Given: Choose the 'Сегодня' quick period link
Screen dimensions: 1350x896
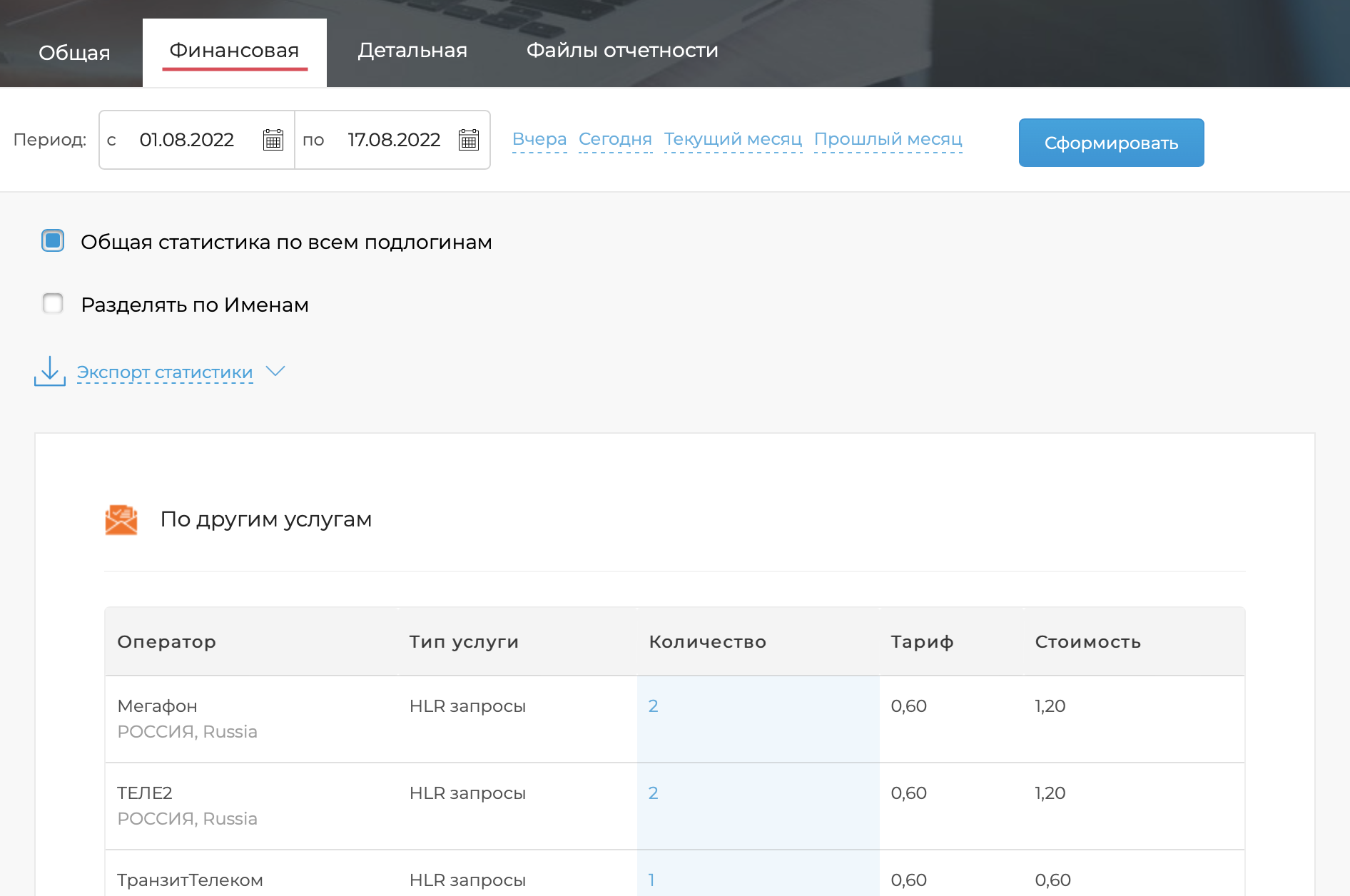Looking at the screenshot, I should (x=615, y=139).
